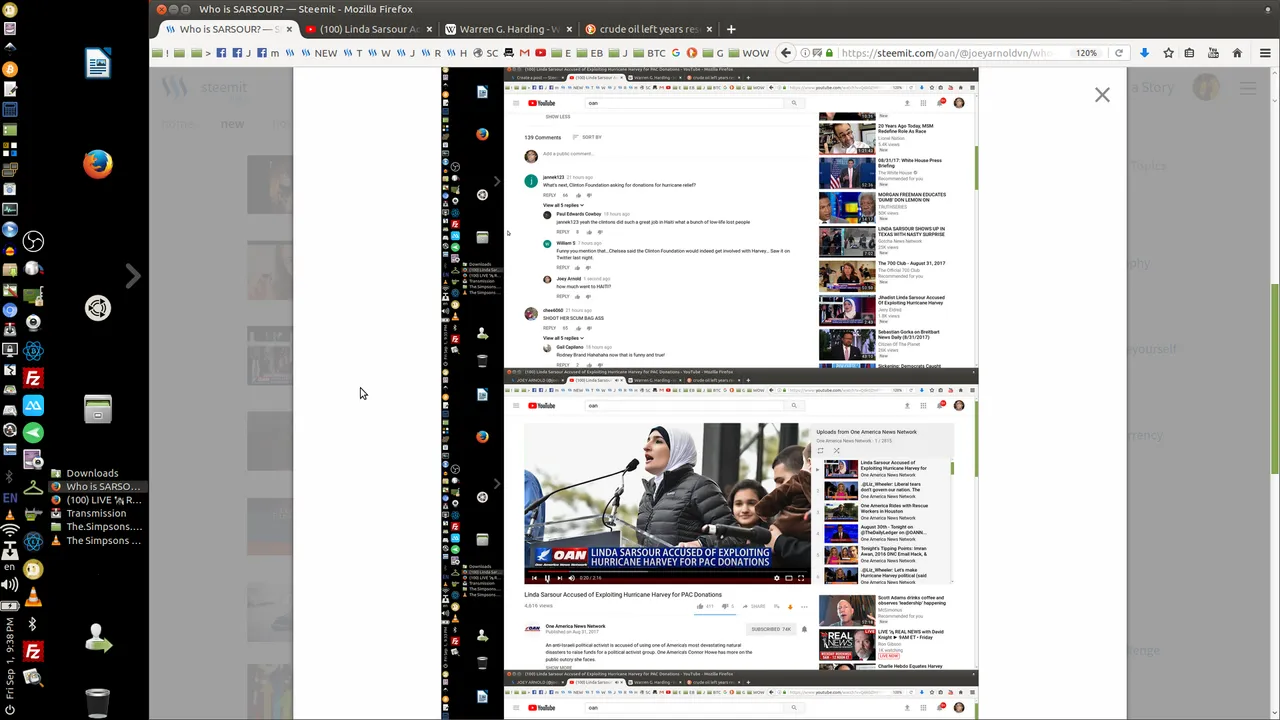This screenshot has height=720, width=1280.
Task: Close the 'Who is SARSOUR?' tab
Action: (x=289, y=29)
